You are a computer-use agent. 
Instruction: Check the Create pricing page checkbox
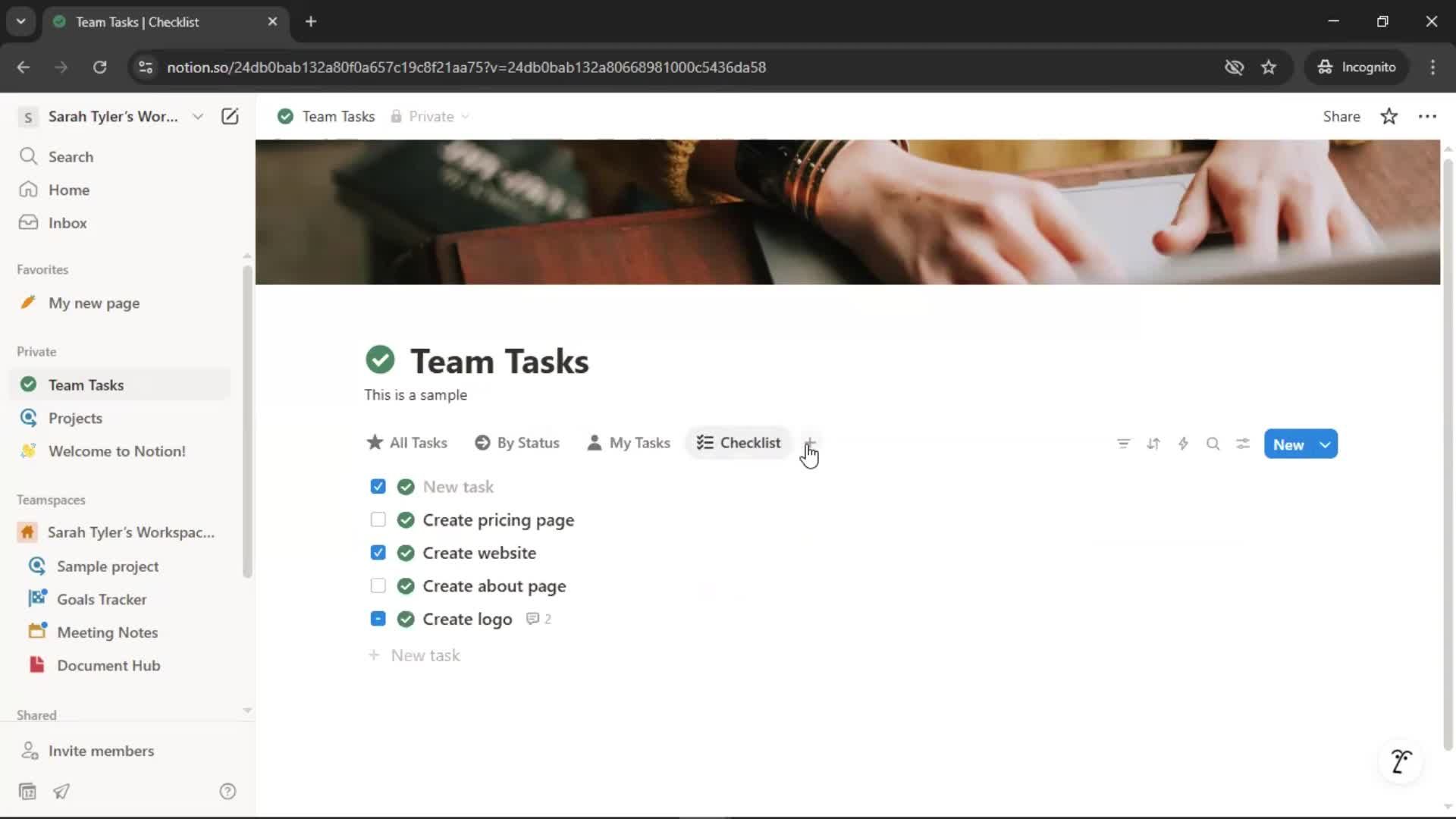coord(378,519)
